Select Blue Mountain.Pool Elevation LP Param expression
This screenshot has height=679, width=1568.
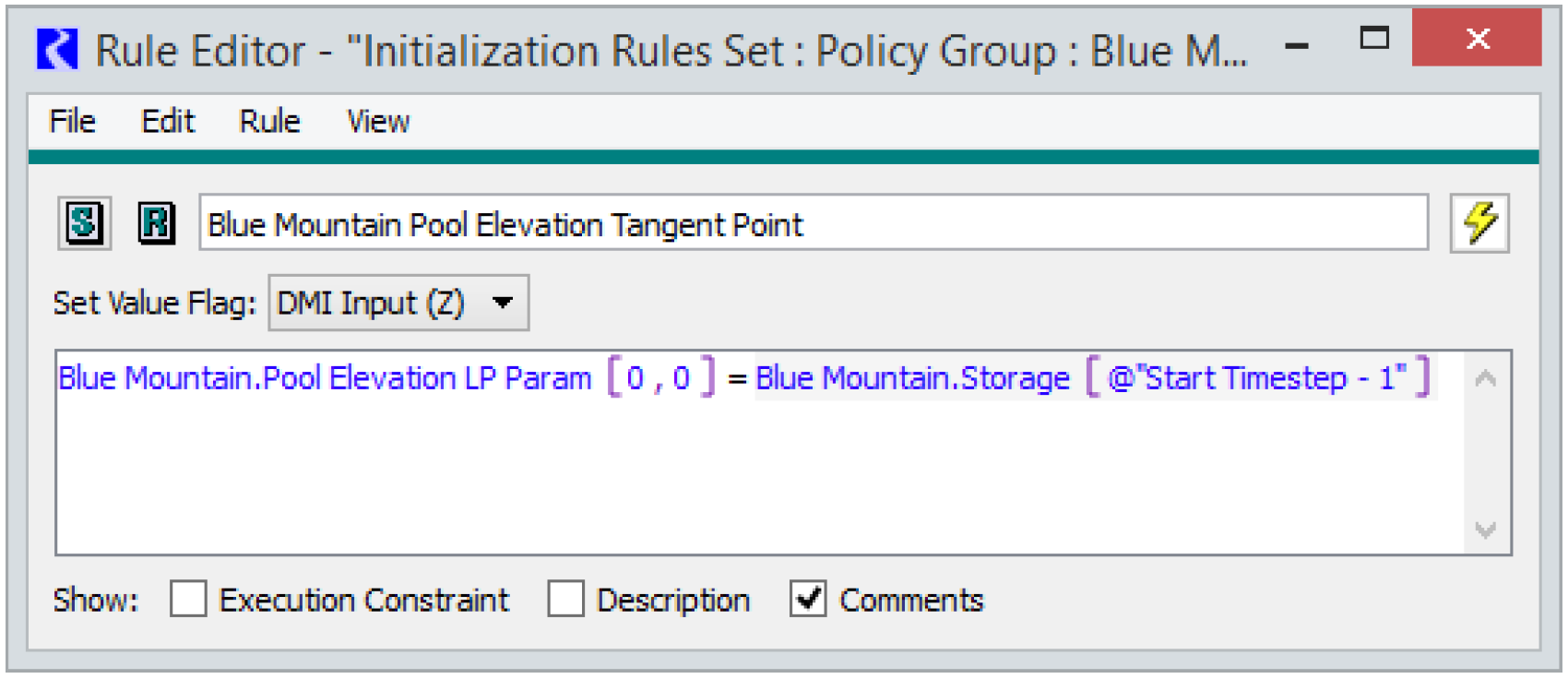click(x=325, y=378)
